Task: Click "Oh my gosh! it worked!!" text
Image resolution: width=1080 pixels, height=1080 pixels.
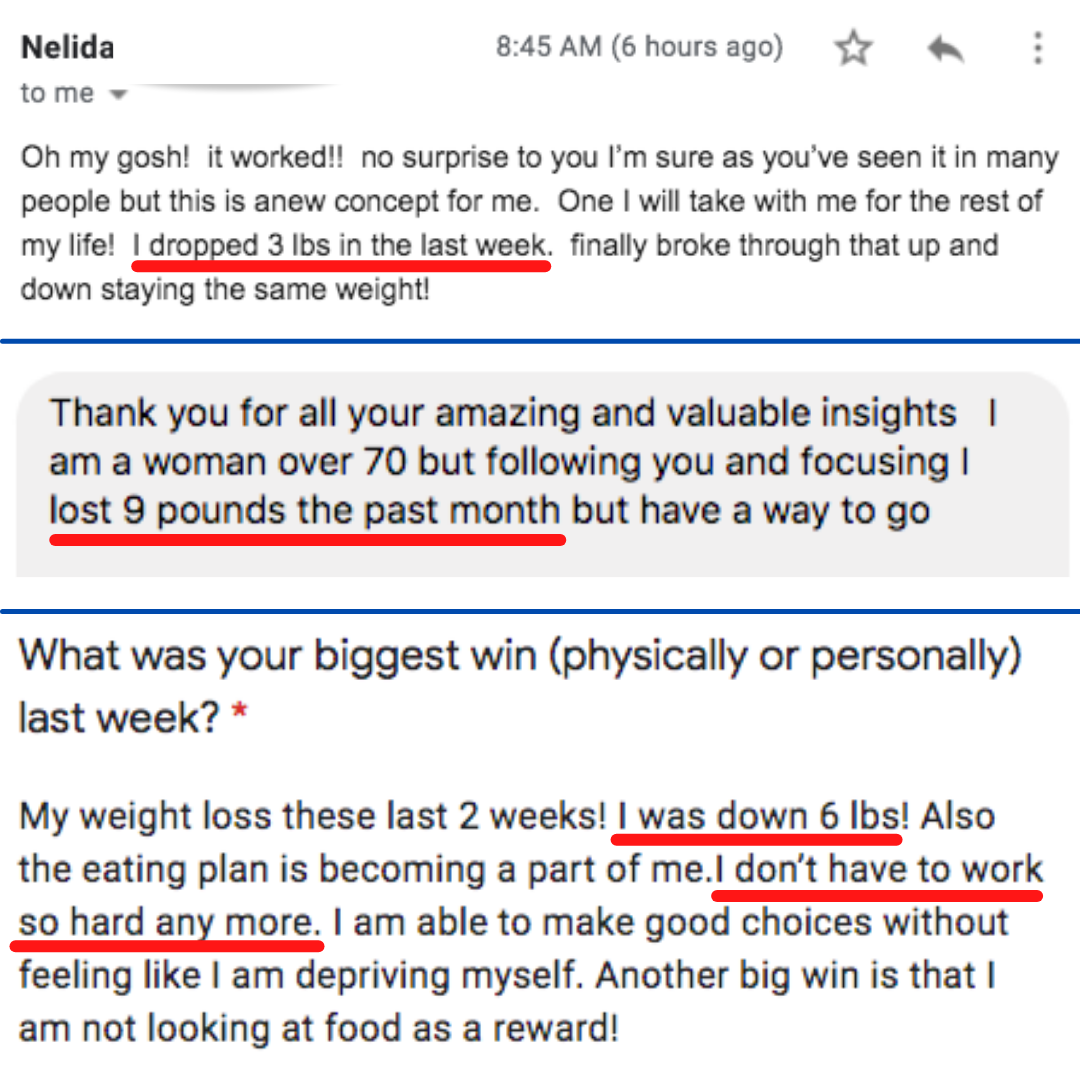Action: [x=182, y=158]
